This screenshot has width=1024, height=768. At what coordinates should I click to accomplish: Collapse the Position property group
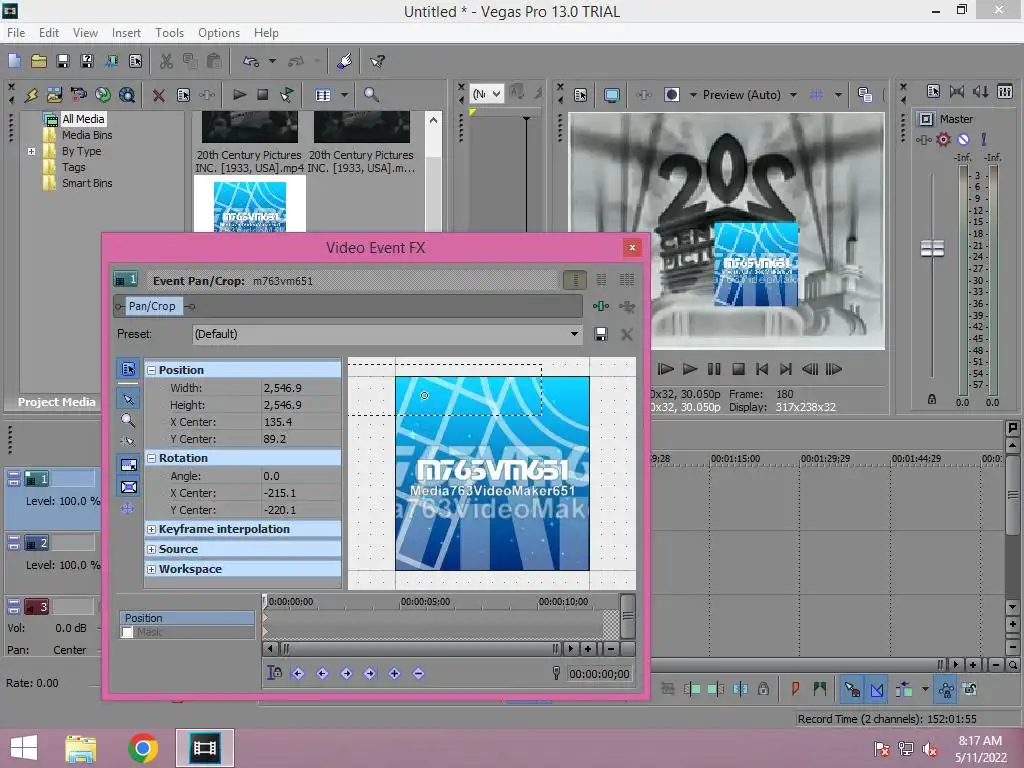152,370
